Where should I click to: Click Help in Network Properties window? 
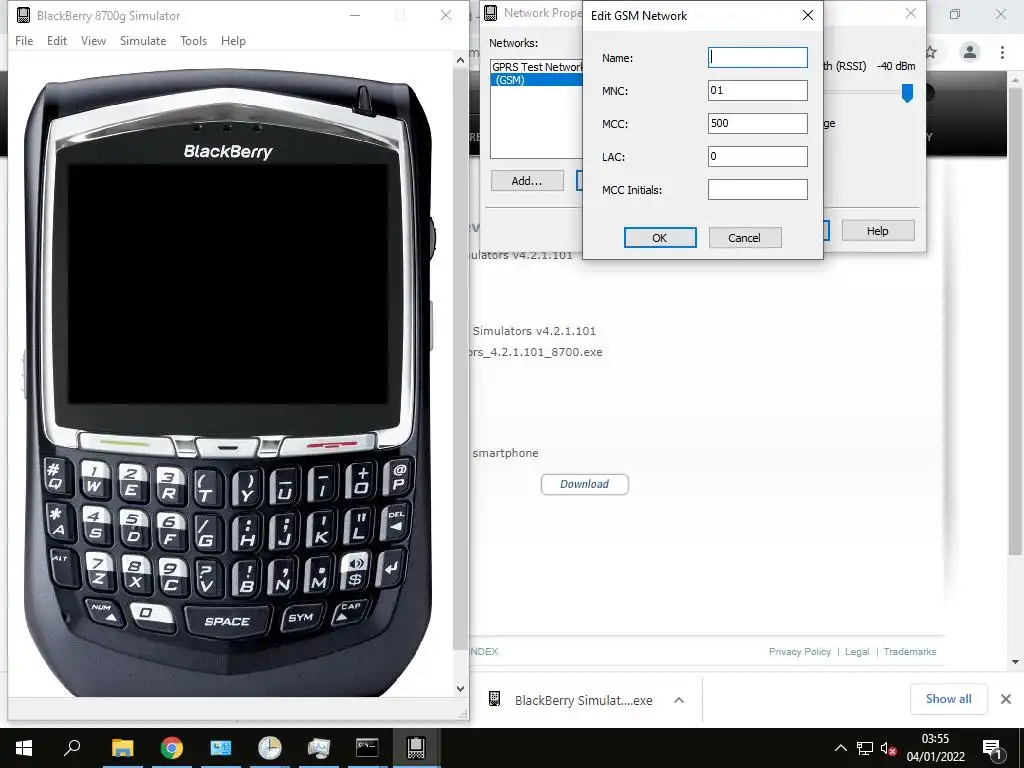(878, 231)
